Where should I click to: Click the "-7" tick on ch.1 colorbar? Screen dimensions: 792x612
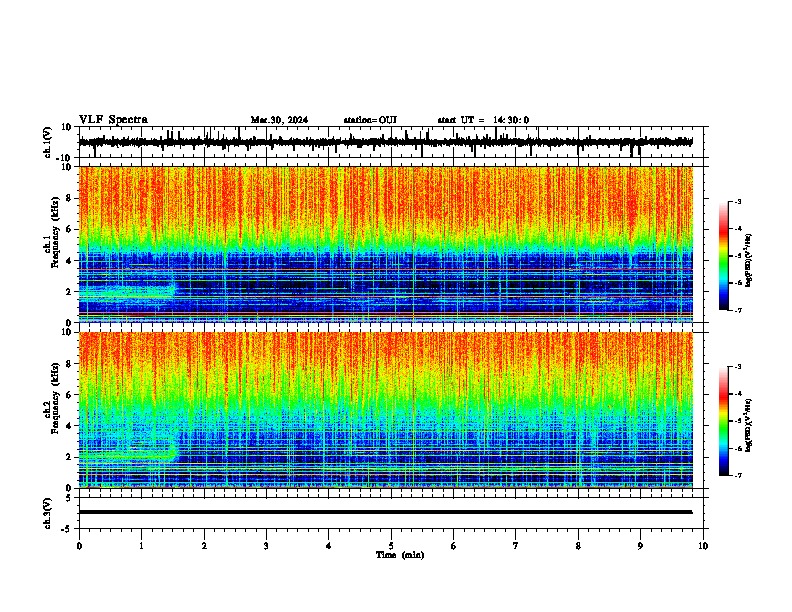(x=737, y=310)
